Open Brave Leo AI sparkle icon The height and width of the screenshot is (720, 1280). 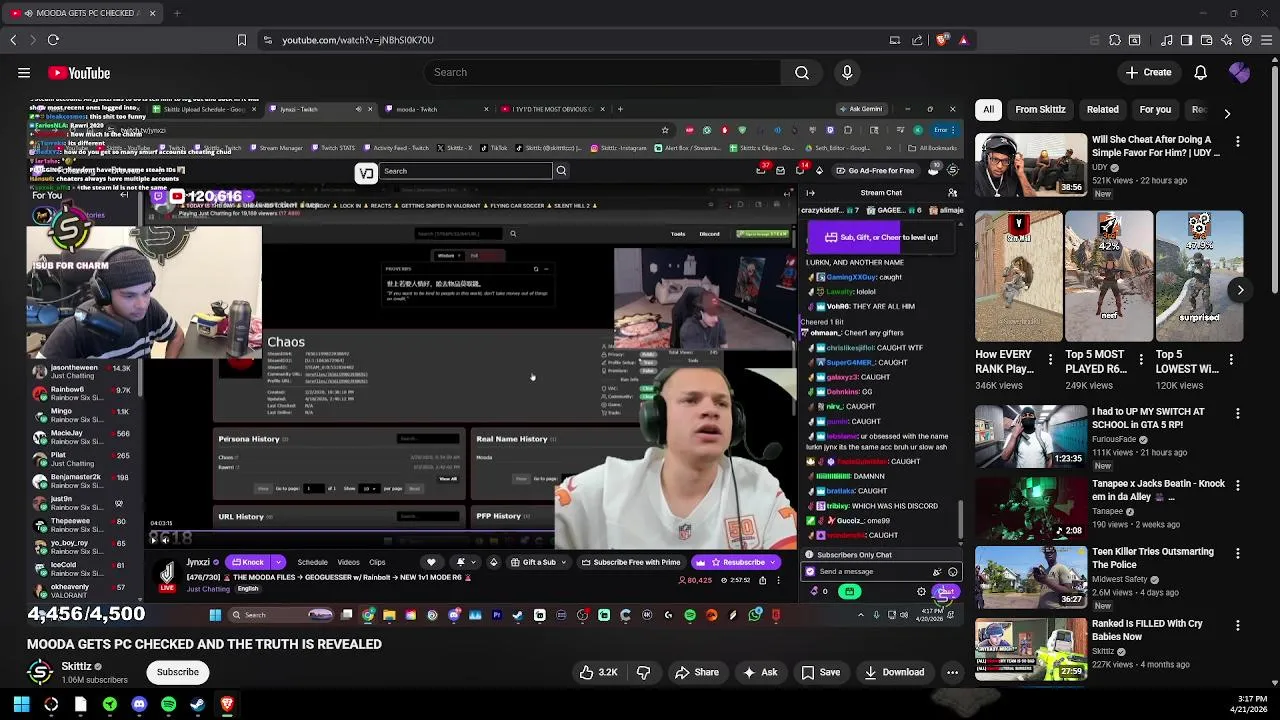pos(1227,40)
